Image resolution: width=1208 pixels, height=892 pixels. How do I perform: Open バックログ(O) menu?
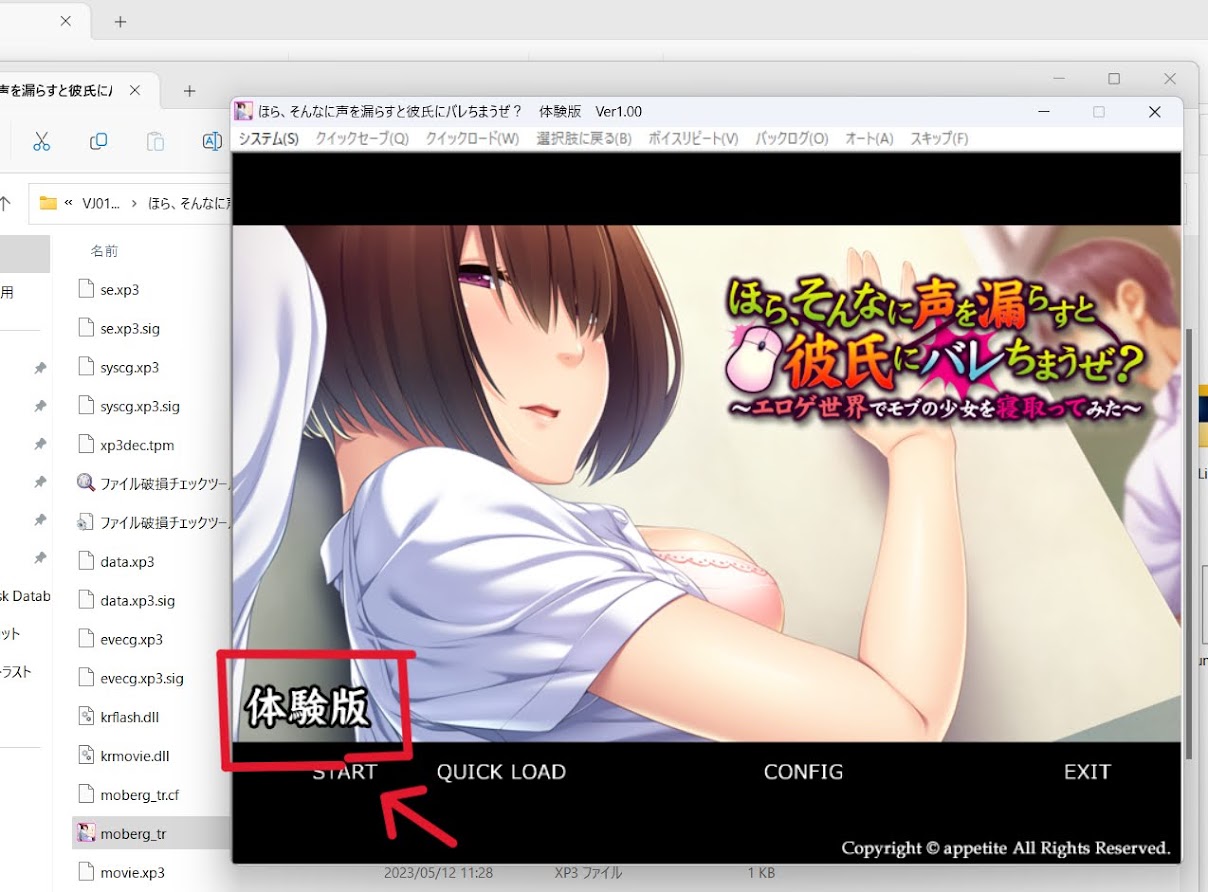tap(791, 139)
